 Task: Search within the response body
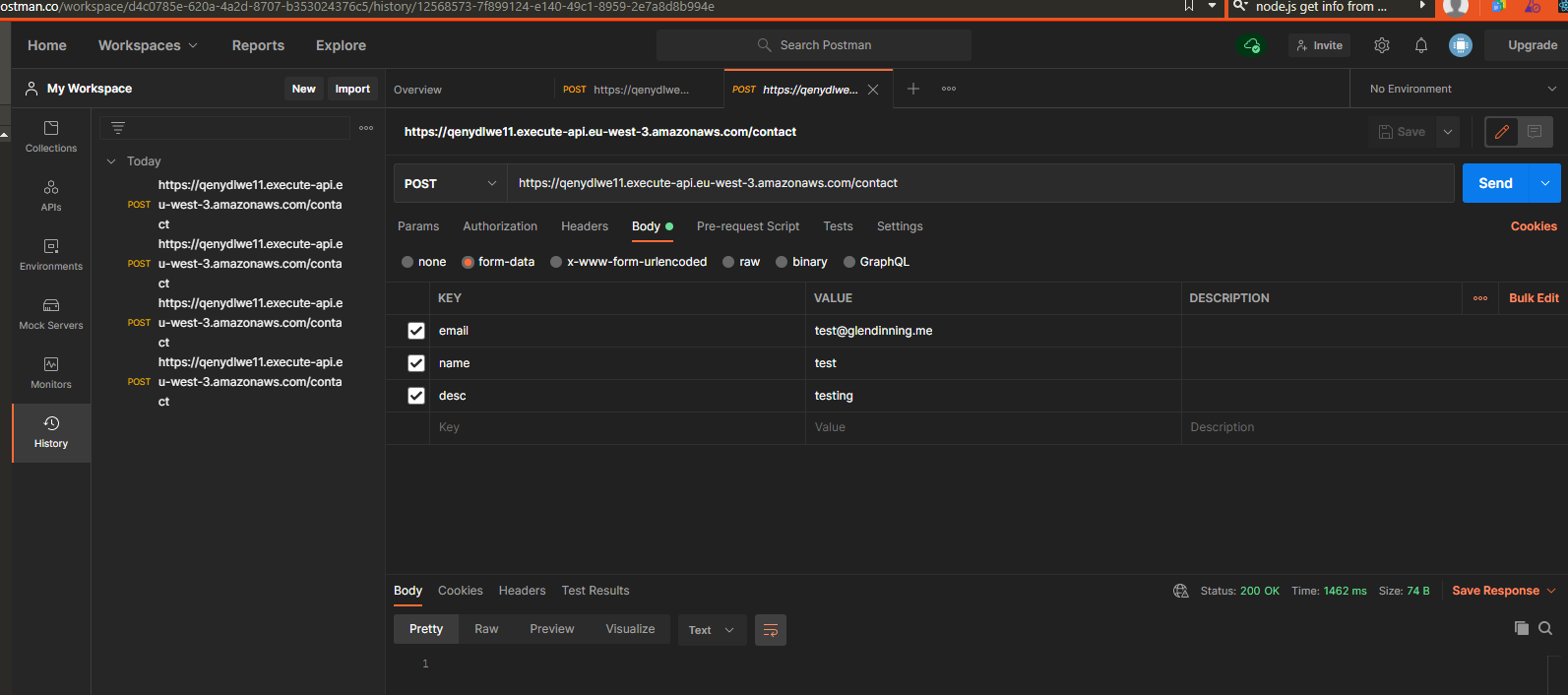point(1545,628)
